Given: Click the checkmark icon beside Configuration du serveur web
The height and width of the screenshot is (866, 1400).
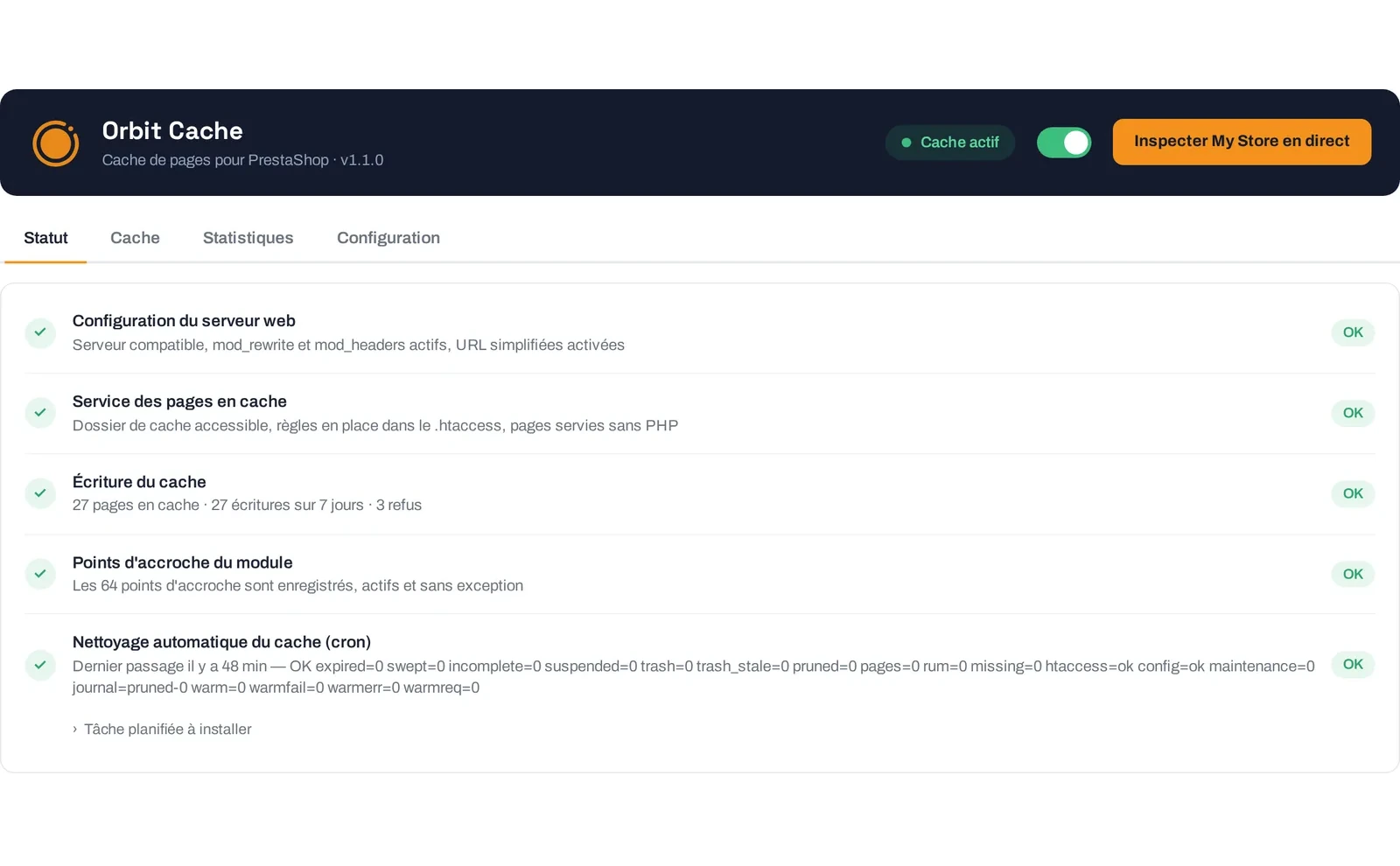Looking at the screenshot, I should (x=40, y=332).
